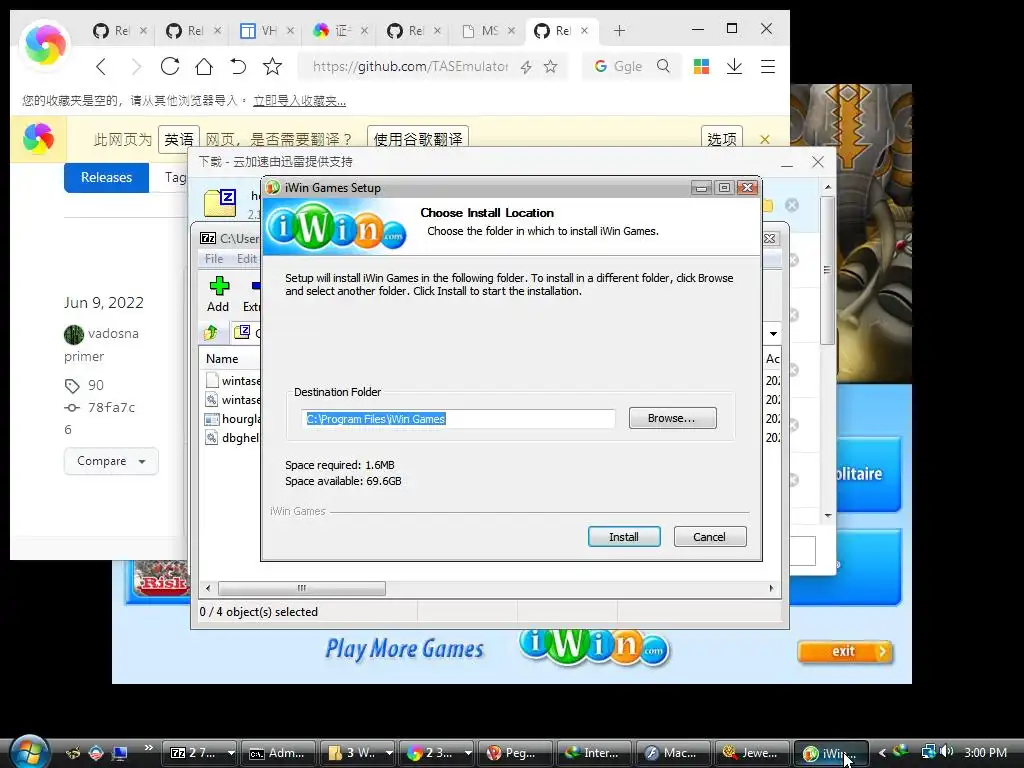Switch to the first GitHub Rel tab
1024x768 pixels.
(119, 31)
